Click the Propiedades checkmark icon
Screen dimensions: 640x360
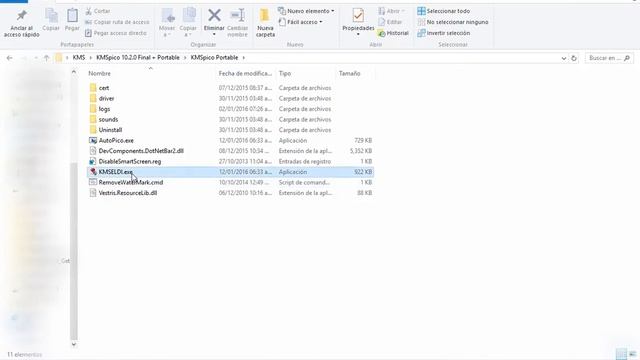(358, 16)
